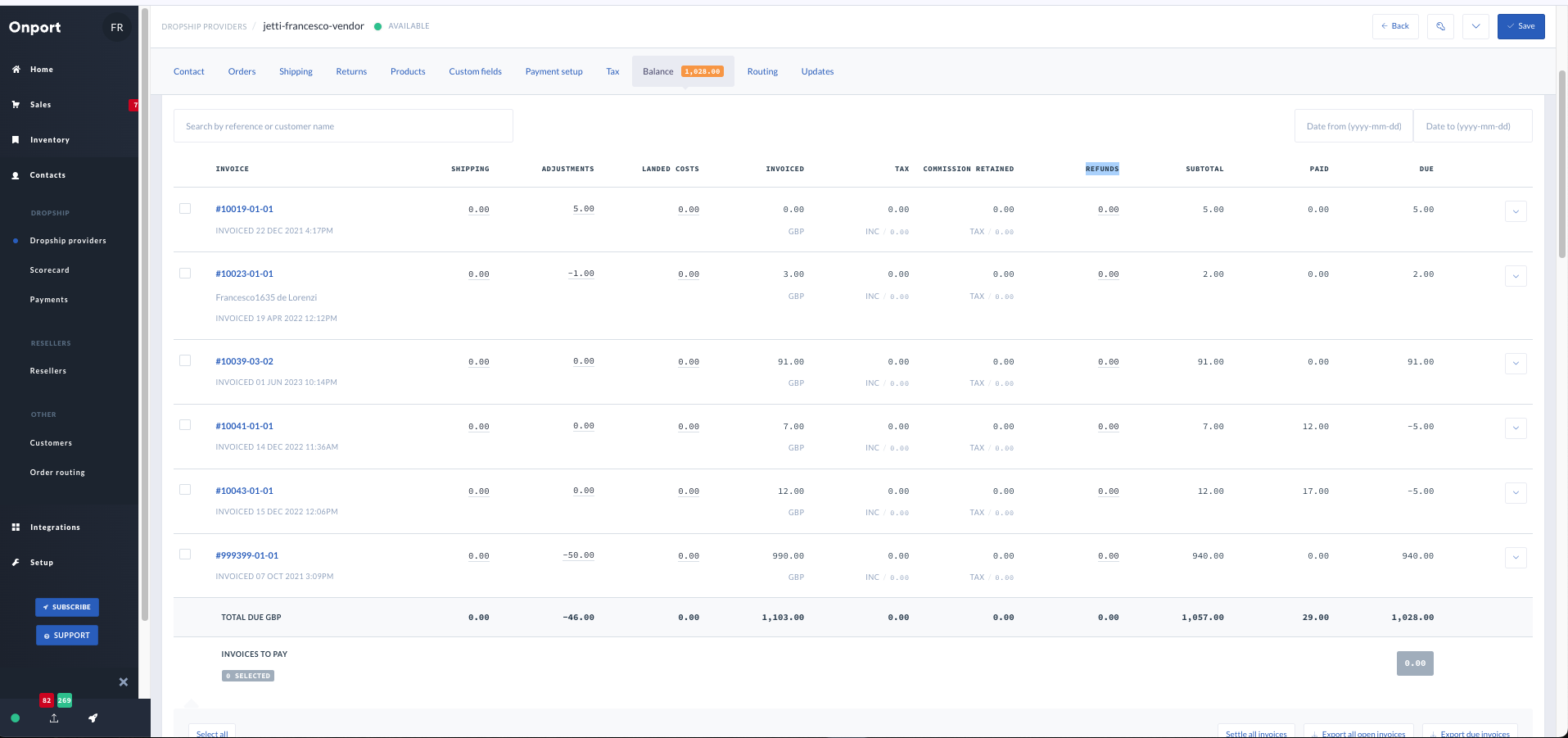
Task: Open invoice link #999399-01-01
Action: (247, 555)
